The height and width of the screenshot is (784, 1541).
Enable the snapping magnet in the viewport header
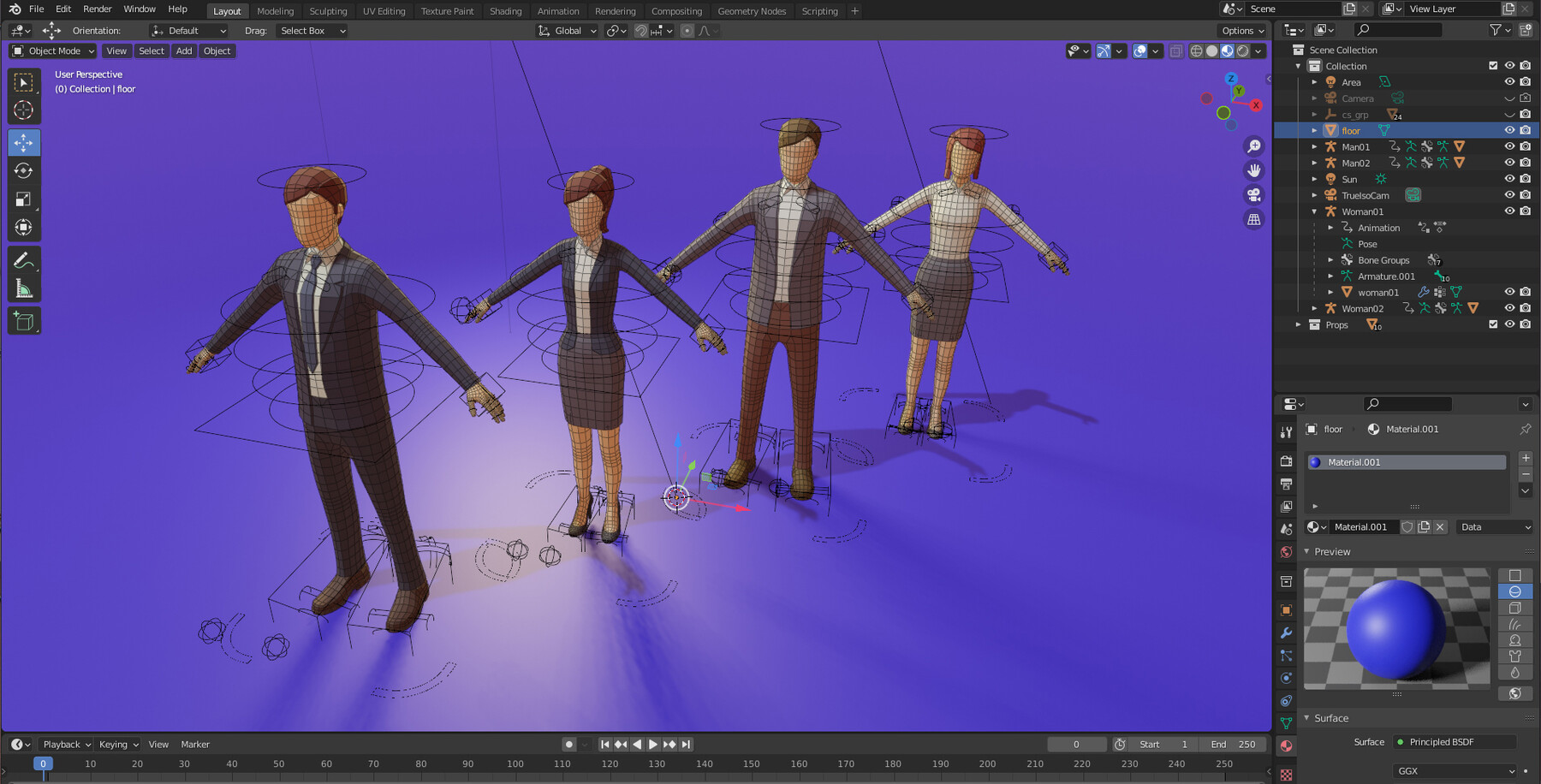coord(640,31)
